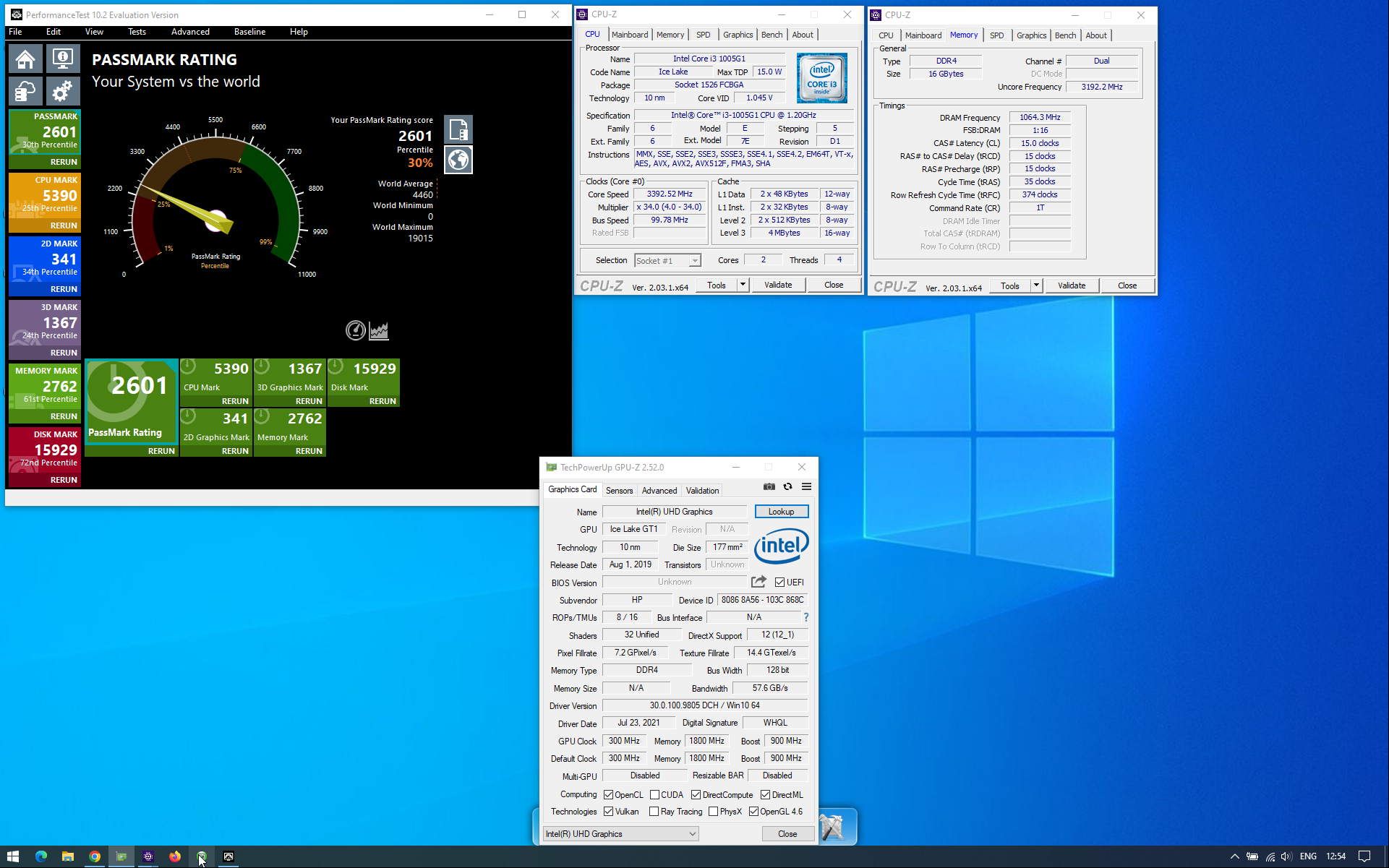Click the world globe comparison icon
The image size is (1389, 868).
pos(458,160)
